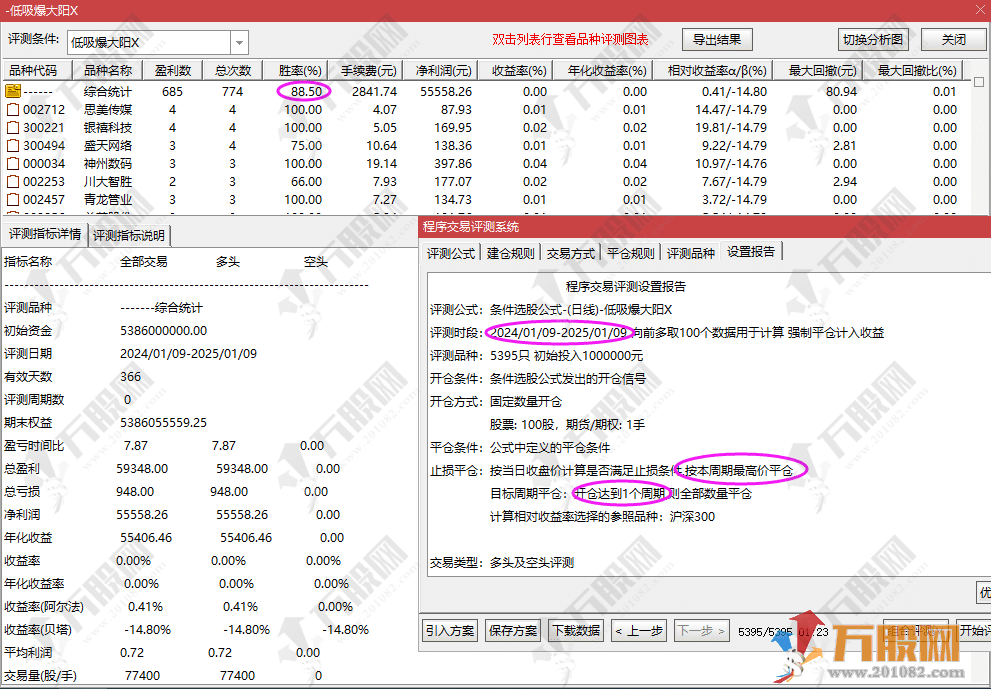This screenshot has height=689, width=991.
Task: Open the 设置报告 tab
Action: coord(751,252)
